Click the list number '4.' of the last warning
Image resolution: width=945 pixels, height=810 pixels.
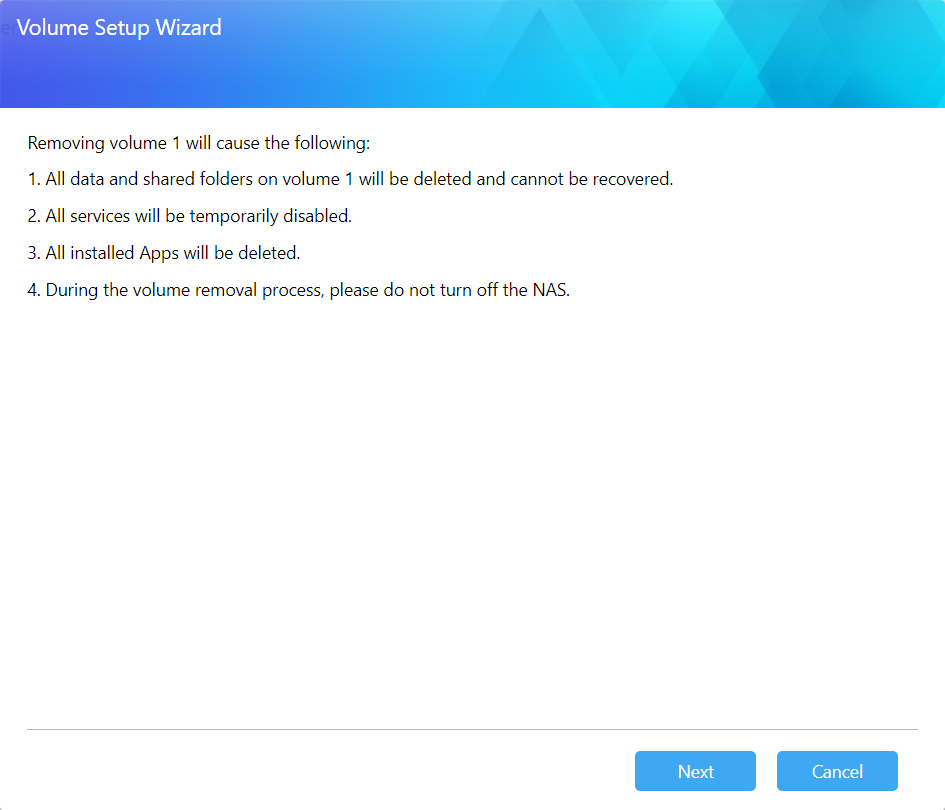pyautogui.click(x=34, y=290)
